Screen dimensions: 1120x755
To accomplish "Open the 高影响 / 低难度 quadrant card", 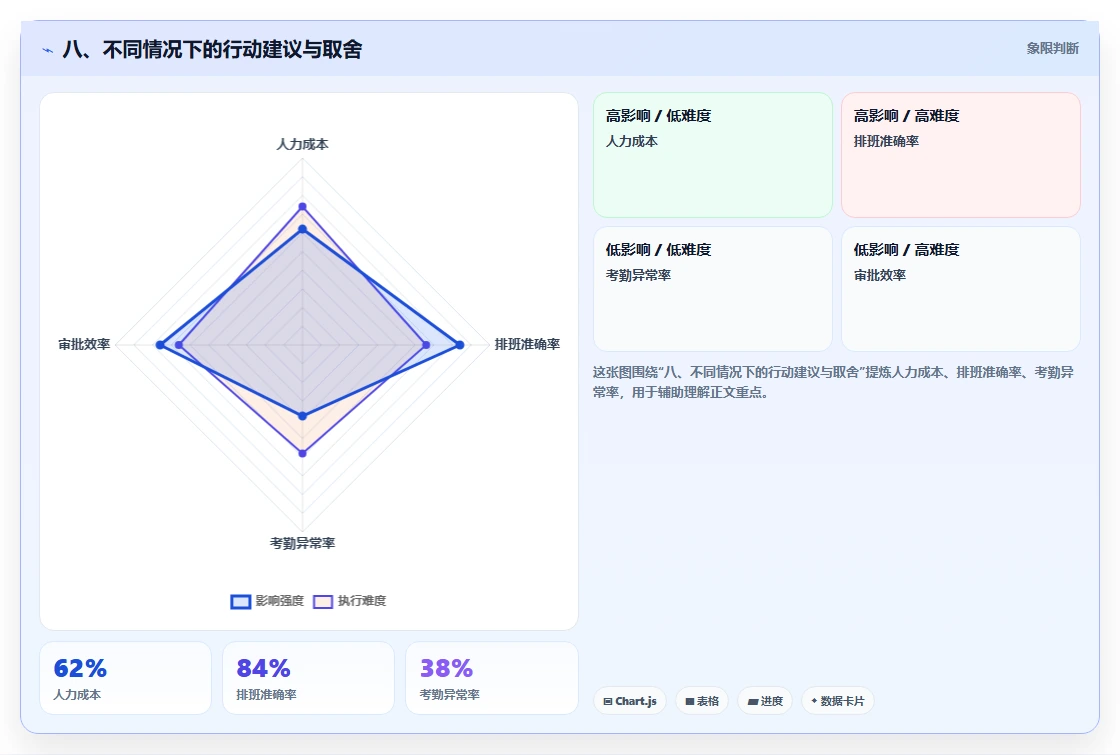I will [713, 155].
